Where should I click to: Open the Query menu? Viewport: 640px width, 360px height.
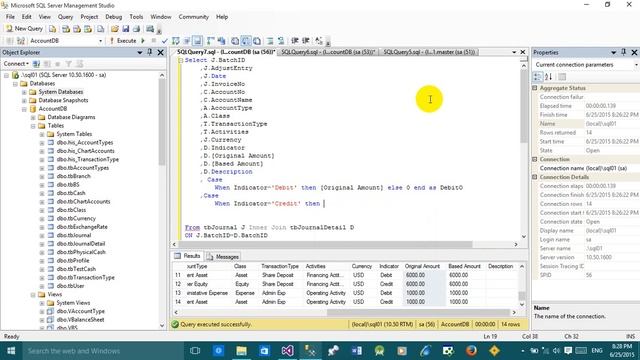tap(65, 17)
